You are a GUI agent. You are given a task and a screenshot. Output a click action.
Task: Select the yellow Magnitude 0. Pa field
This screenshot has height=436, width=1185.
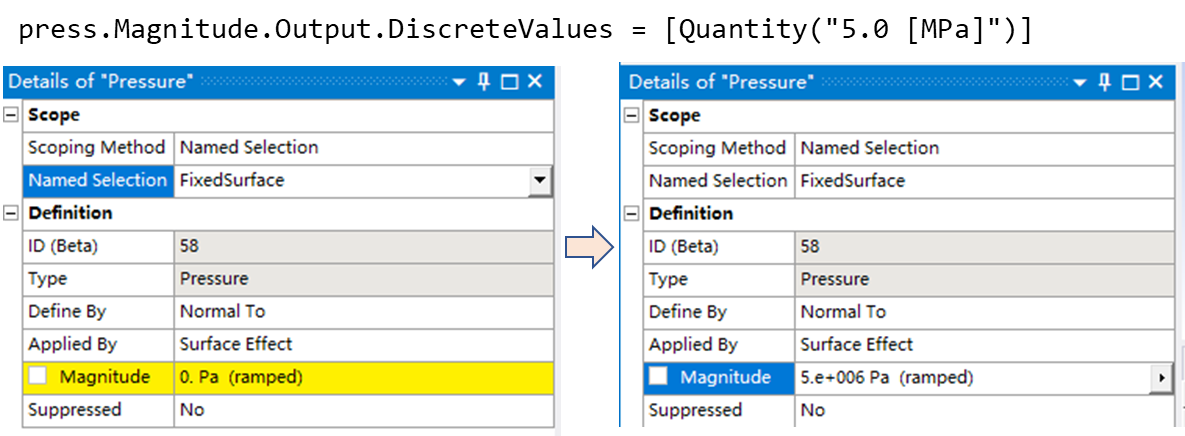(364, 376)
